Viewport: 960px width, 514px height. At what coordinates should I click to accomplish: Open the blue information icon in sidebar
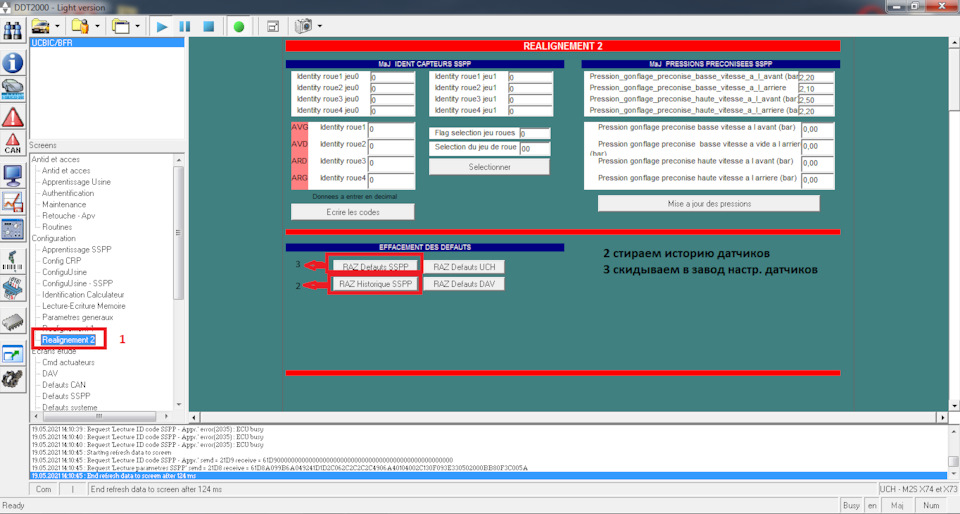click(x=13, y=62)
